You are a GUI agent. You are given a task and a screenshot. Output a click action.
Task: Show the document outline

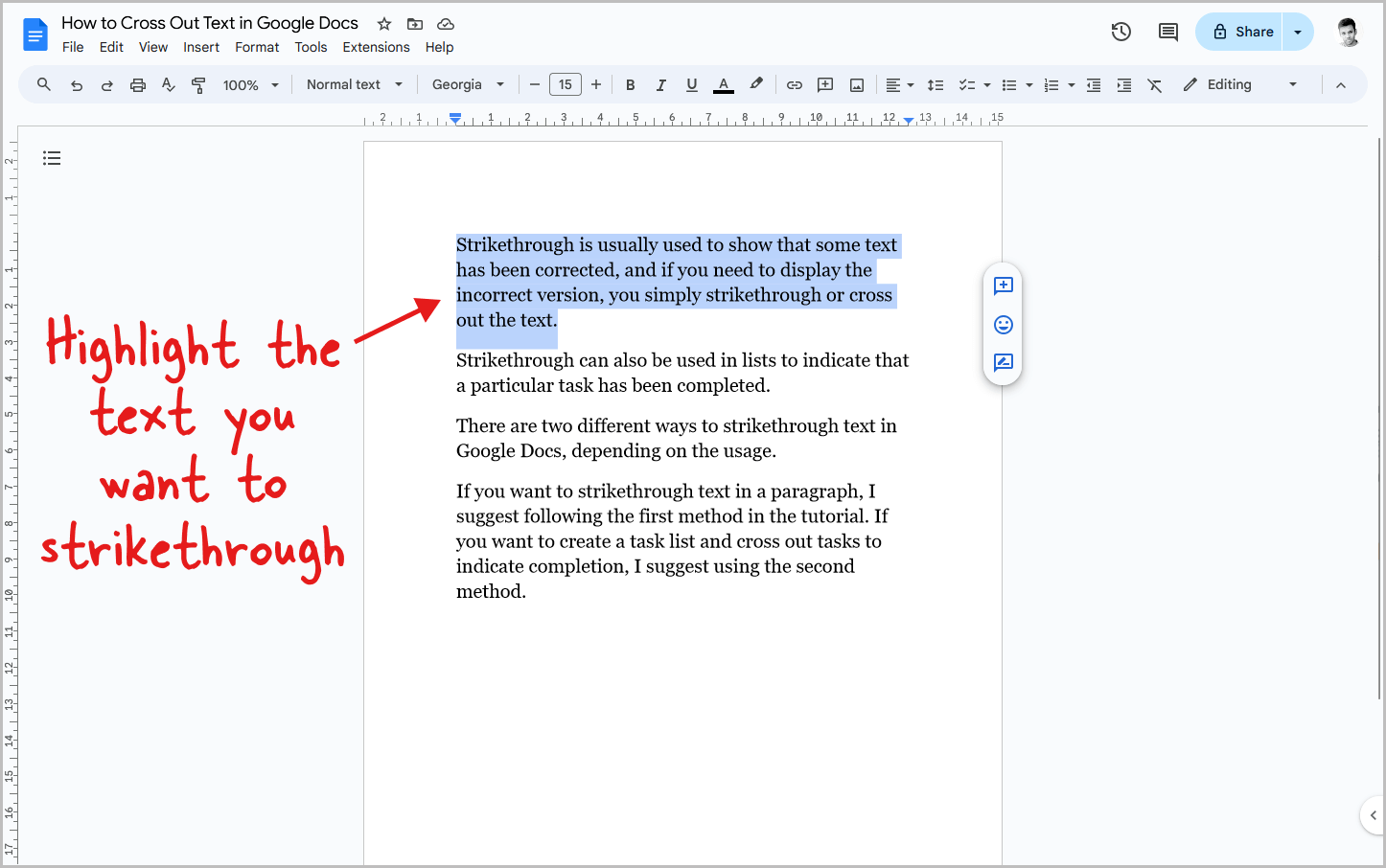click(52, 158)
